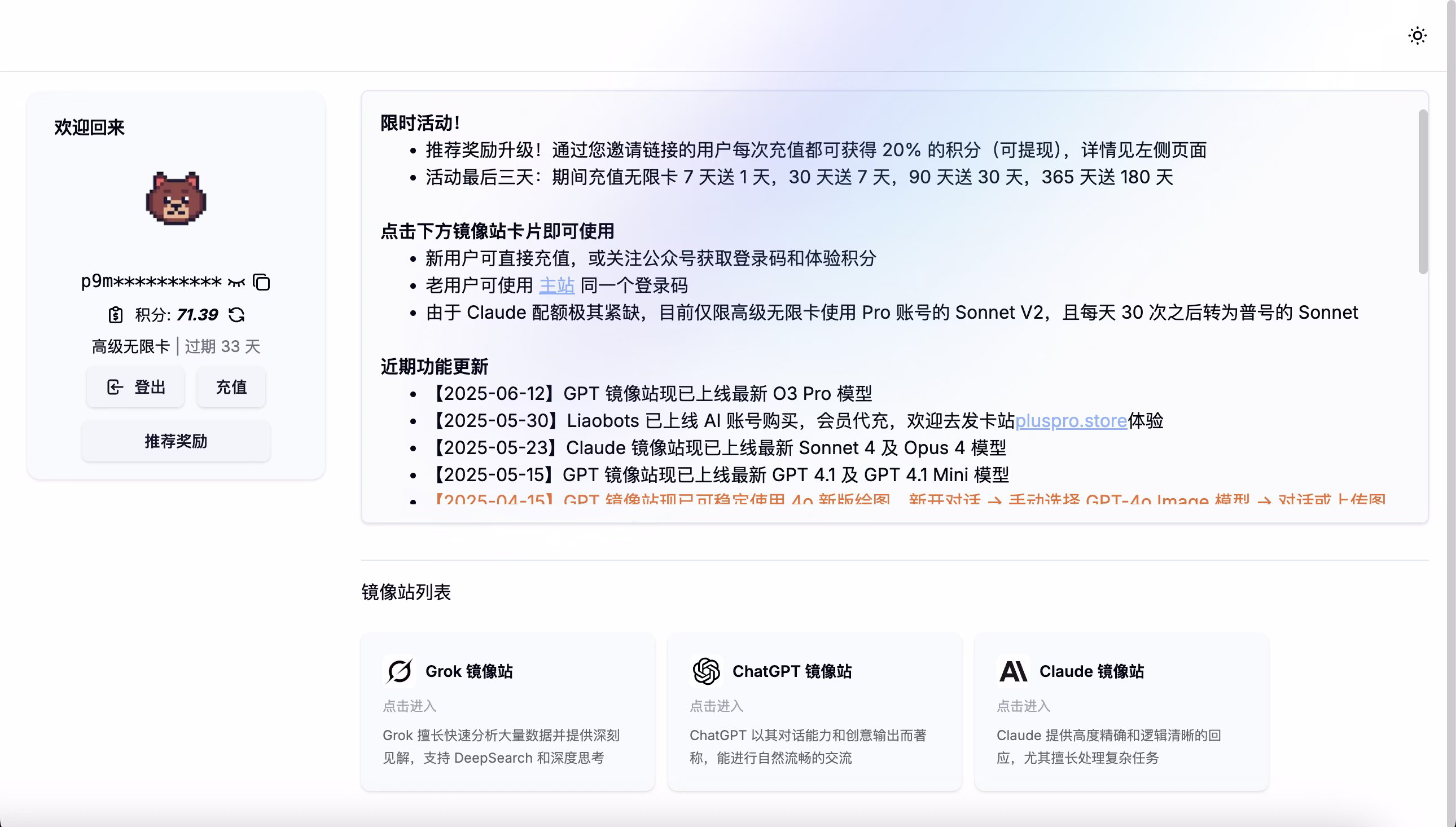Open the Grok 镜像站 card title
This screenshot has width=1456, height=827.
469,671
